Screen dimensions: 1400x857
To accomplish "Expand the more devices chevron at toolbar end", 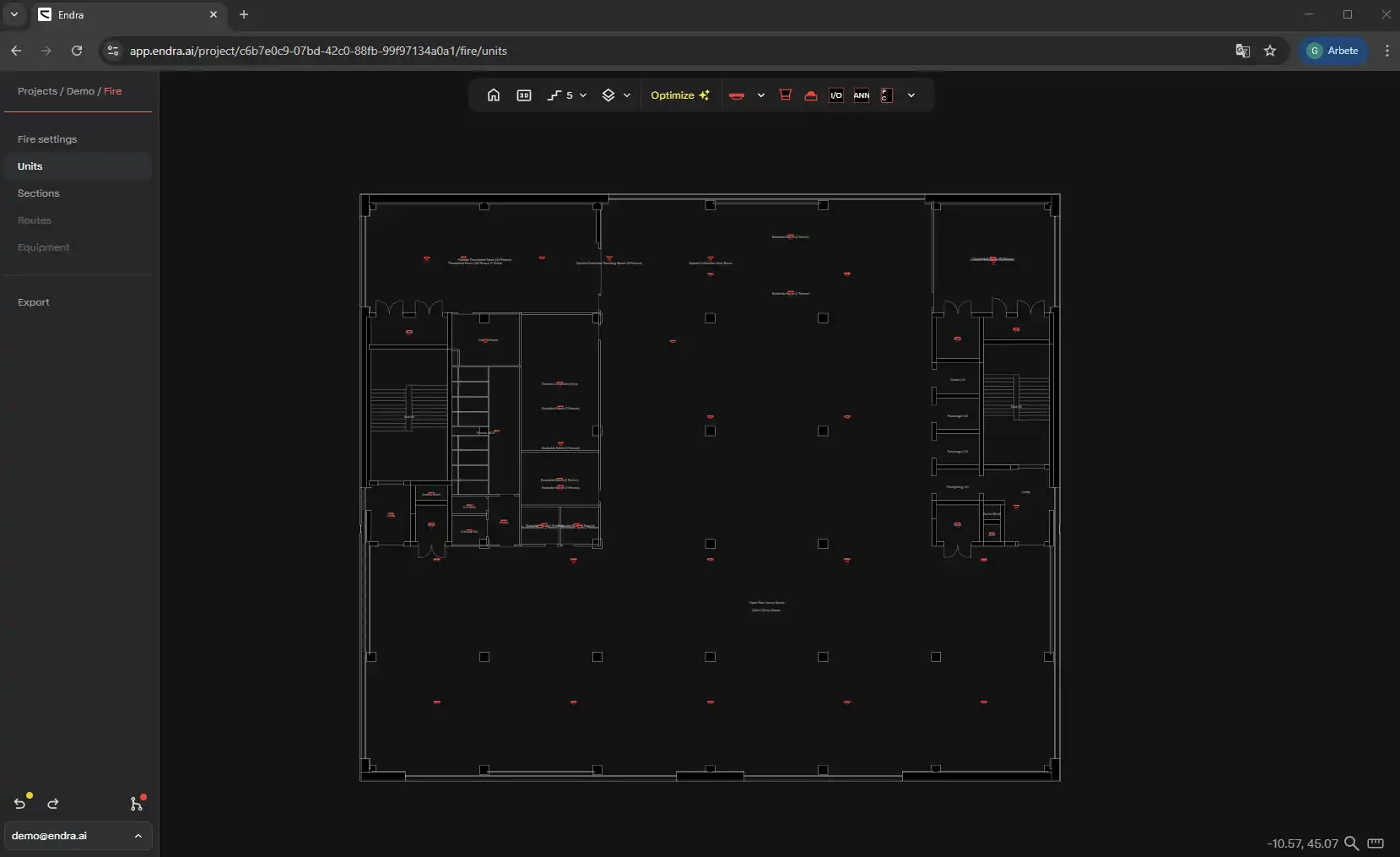I will click(911, 95).
